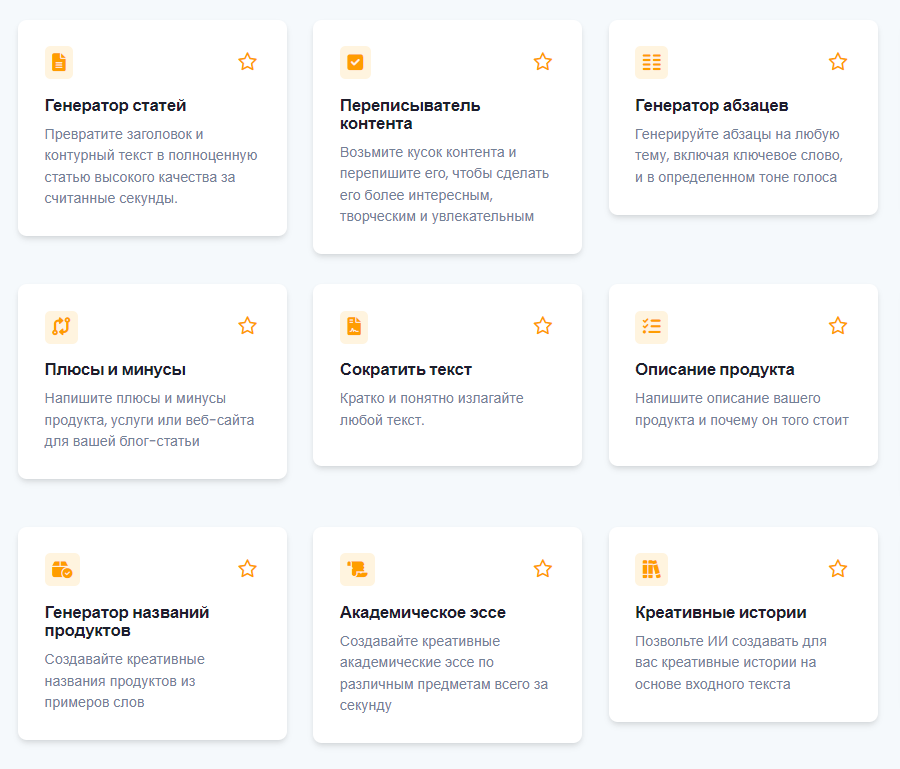Click the Переписыватель контента checkmark icon
Image resolution: width=900 pixels, height=769 pixels.
click(355, 62)
